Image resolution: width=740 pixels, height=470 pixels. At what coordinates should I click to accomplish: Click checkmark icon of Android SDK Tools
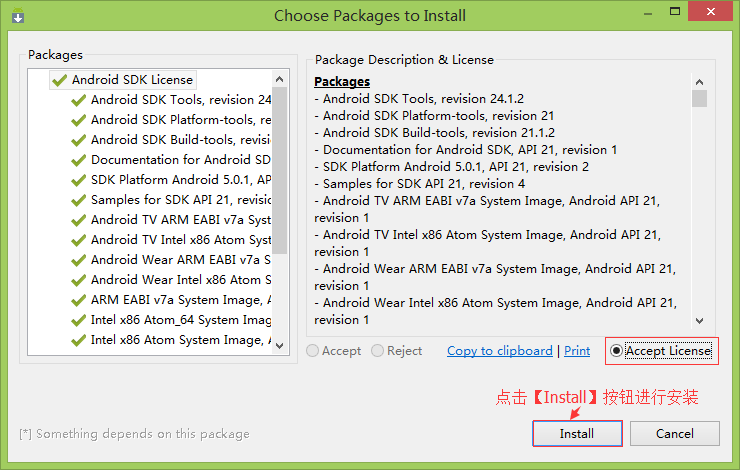(78, 101)
